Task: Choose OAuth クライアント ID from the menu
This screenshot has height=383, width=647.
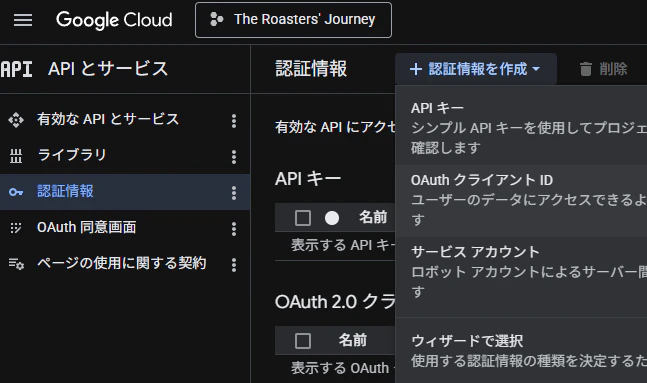Action: point(521,200)
